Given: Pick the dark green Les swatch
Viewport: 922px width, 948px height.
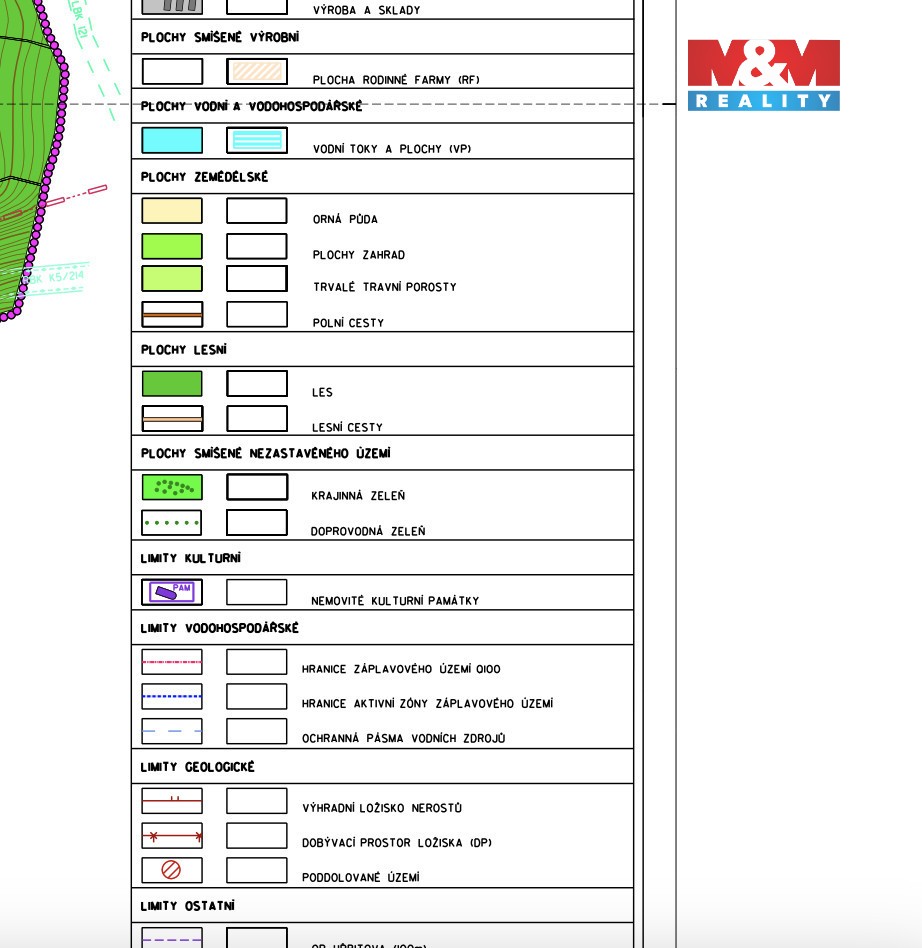Looking at the screenshot, I should coord(172,384).
